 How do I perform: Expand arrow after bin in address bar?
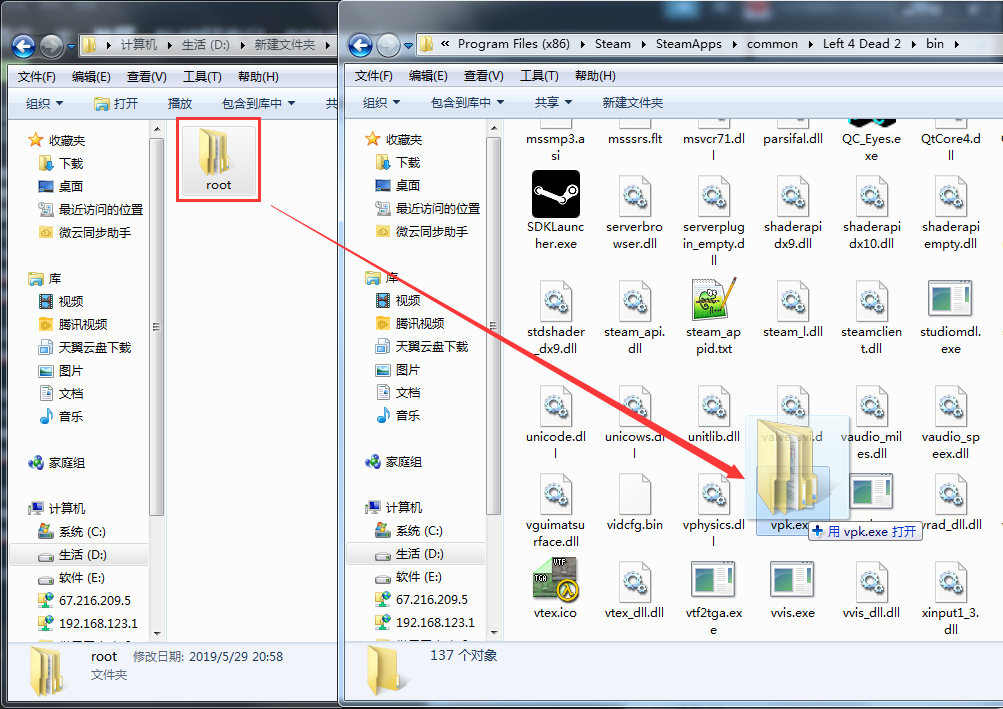click(956, 44)
